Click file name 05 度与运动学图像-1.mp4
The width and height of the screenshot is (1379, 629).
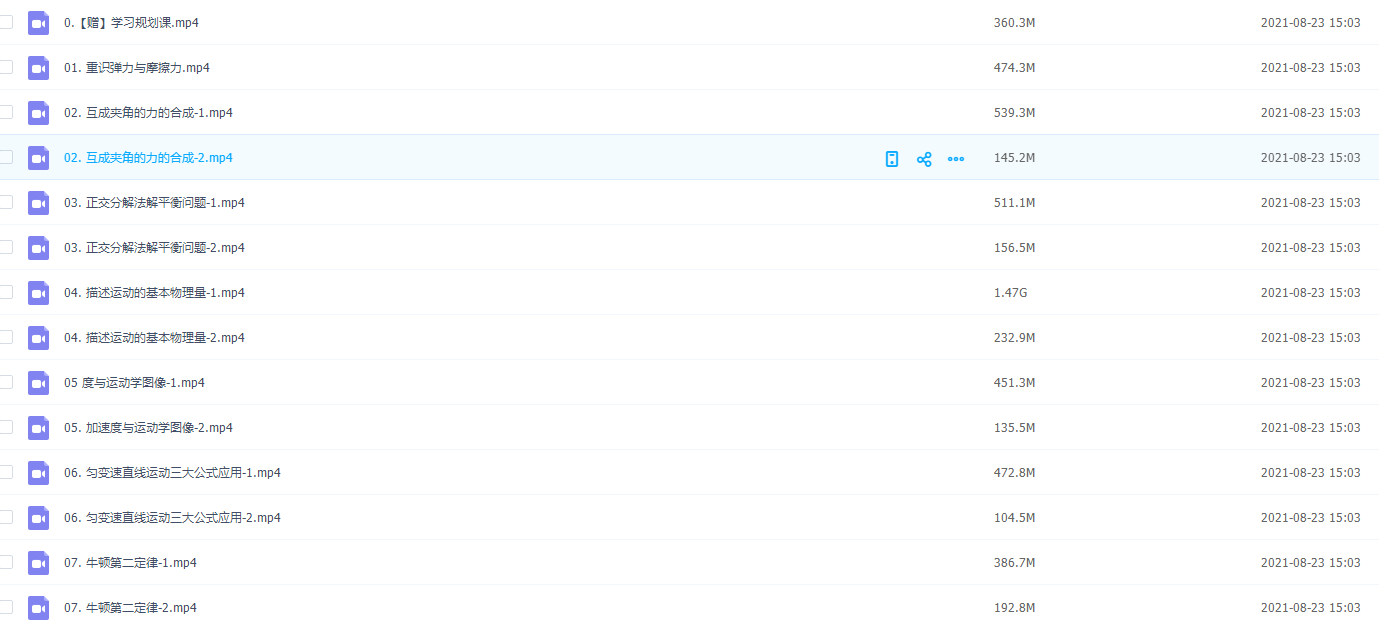[134, 383]
